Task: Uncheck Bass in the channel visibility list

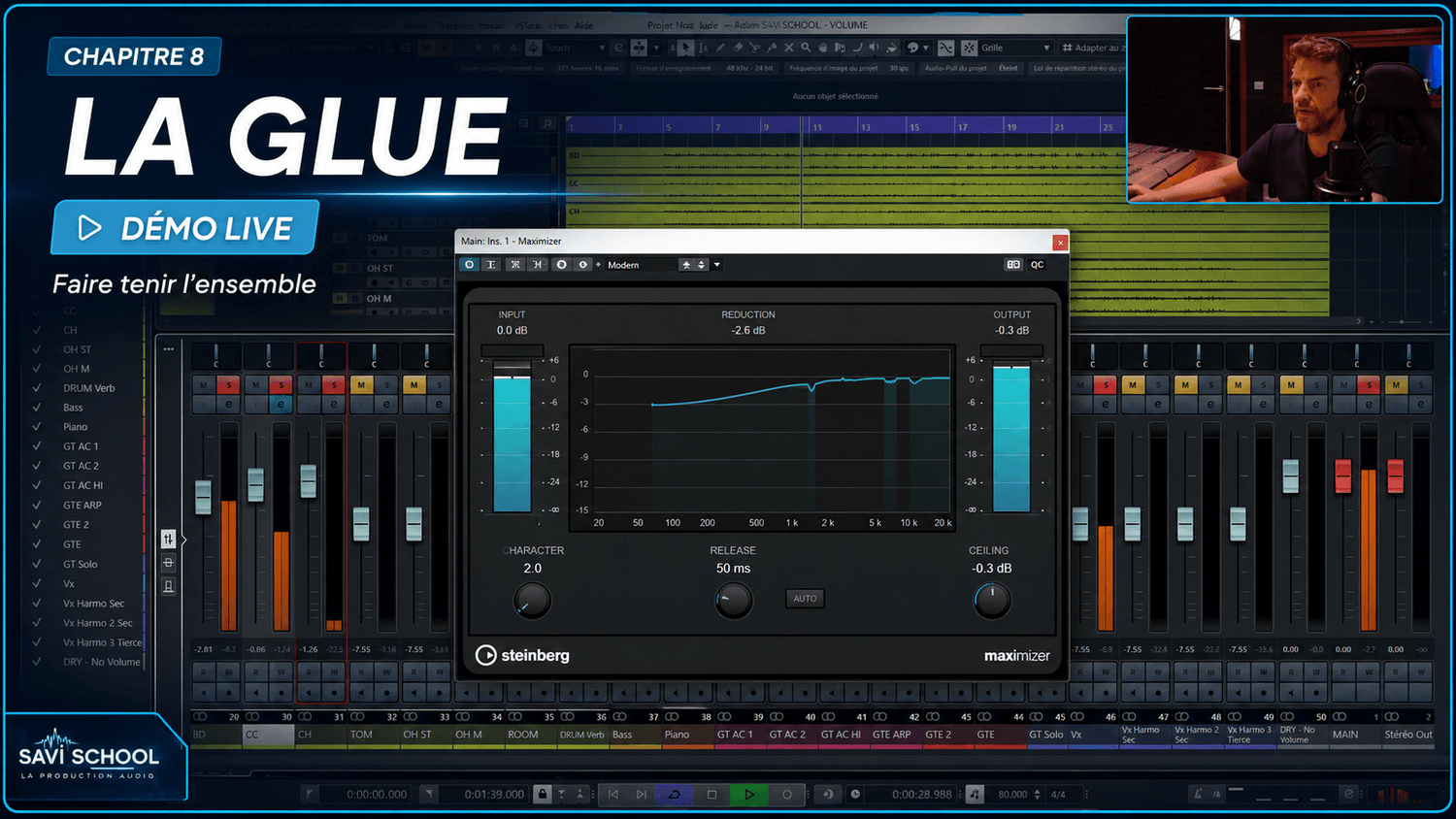Action: [37, 408]
